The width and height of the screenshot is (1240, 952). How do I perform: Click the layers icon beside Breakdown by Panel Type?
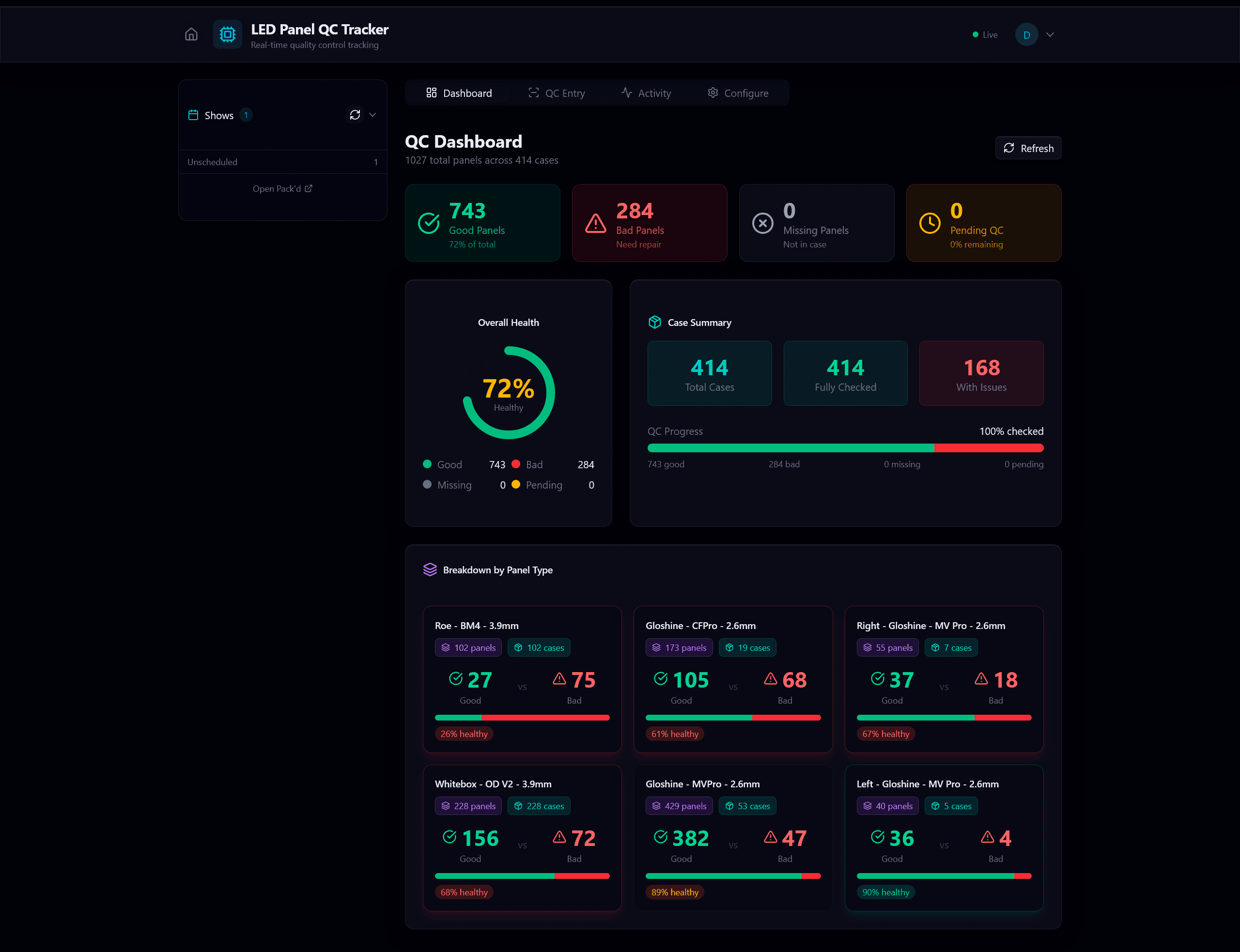pos(431,569)
